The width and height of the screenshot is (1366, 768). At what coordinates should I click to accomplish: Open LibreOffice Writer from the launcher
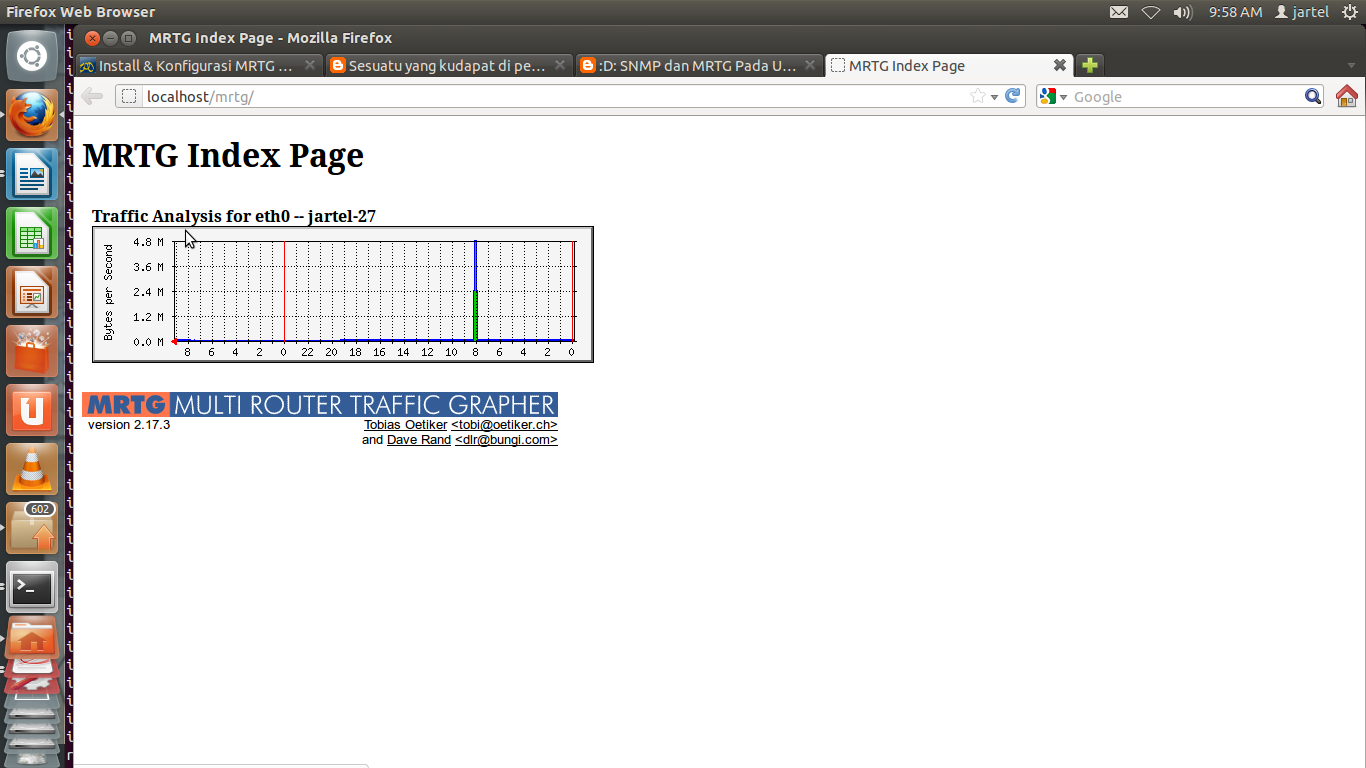(32, 174)
